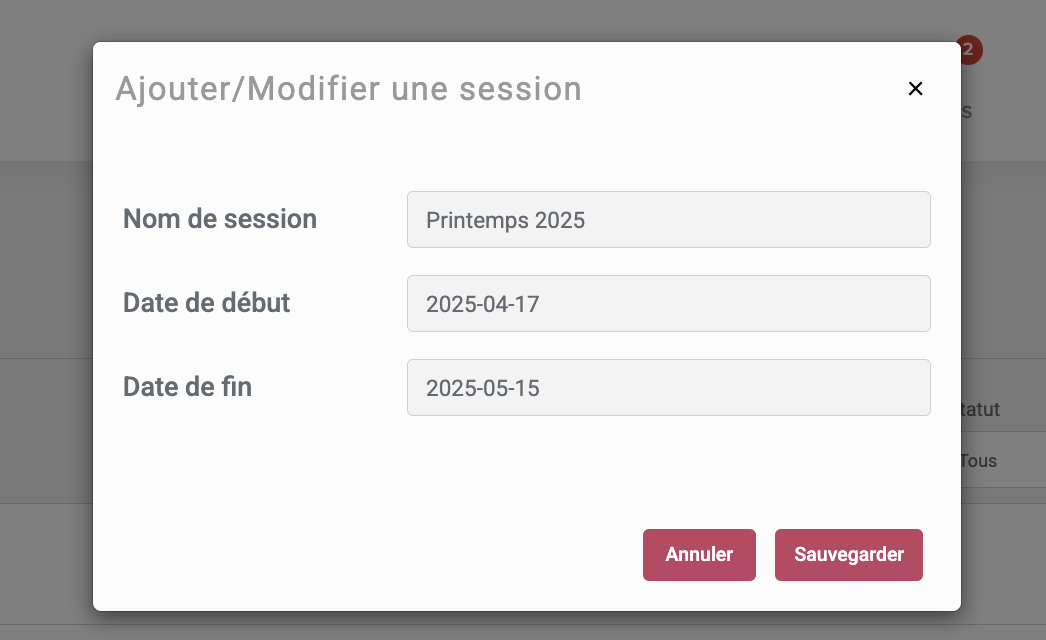1046x640 pixels.
Task: Click the 'Ajouter/Modifier une session' dialog title
Action: click(x=349, y=89)
